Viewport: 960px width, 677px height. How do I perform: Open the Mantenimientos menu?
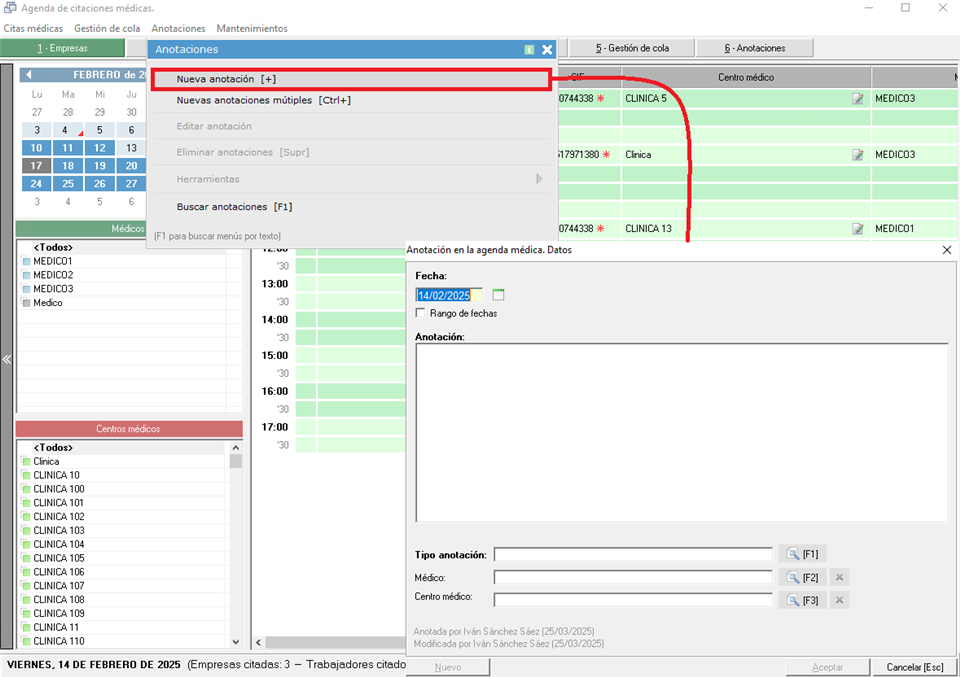(x=252, y=29)
